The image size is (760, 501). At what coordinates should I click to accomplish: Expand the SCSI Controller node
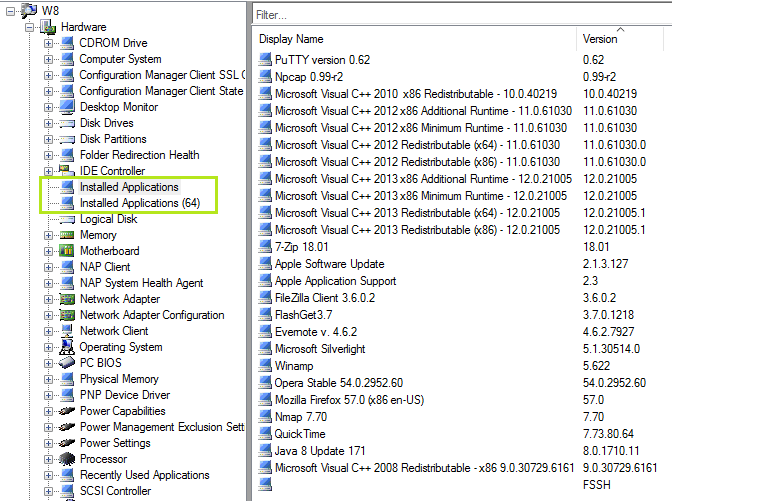48,491
